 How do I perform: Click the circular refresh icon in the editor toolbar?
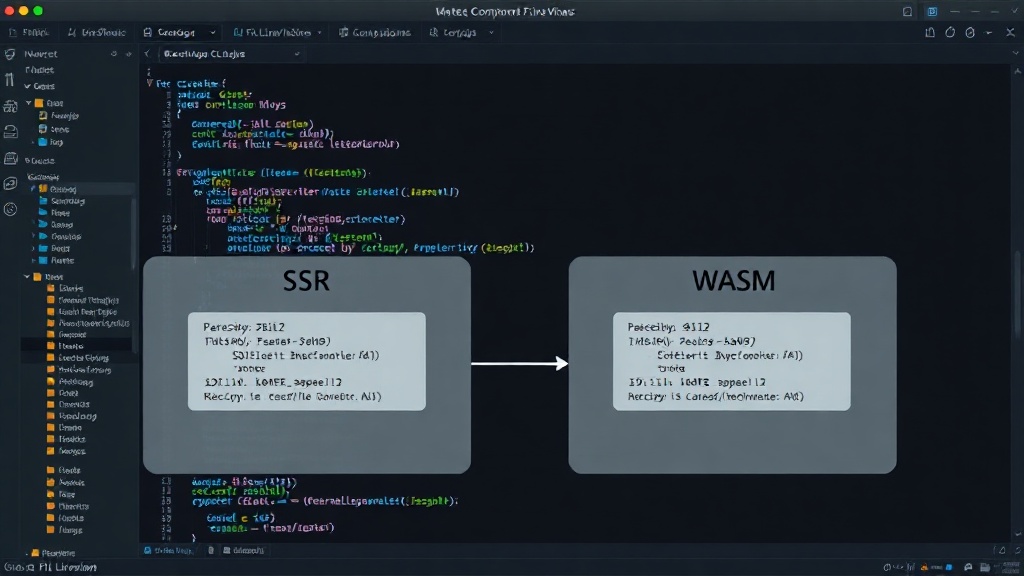click(950, 32)
